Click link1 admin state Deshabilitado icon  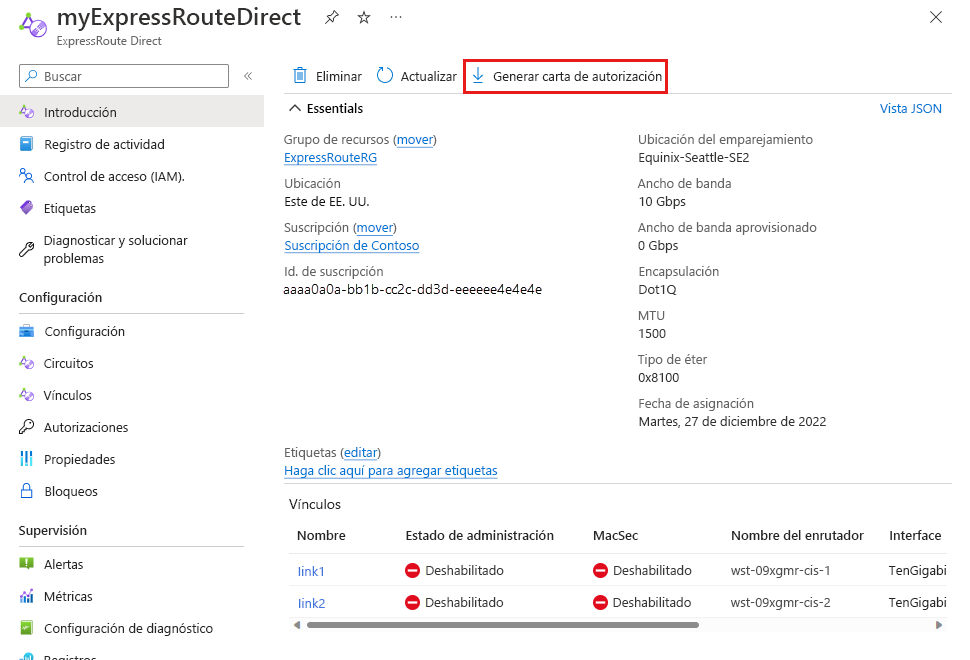click(413, 570)
